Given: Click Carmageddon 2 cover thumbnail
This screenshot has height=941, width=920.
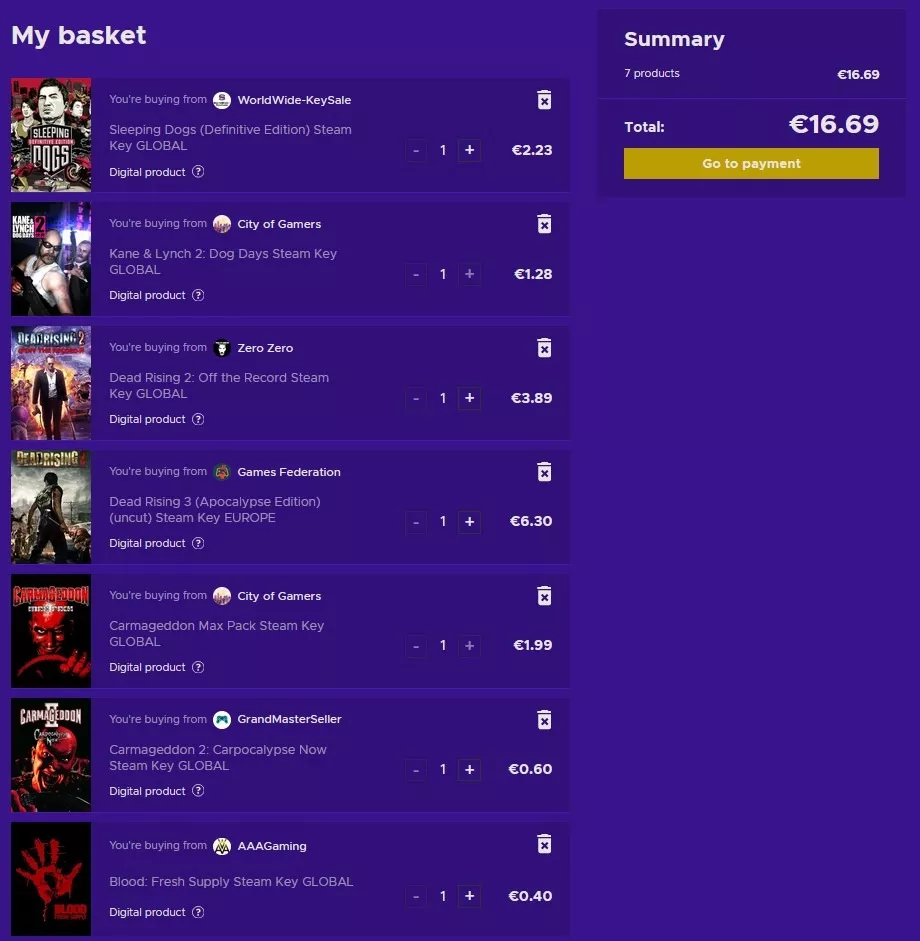Looking at the screenshot, I should tap(51, 755).
